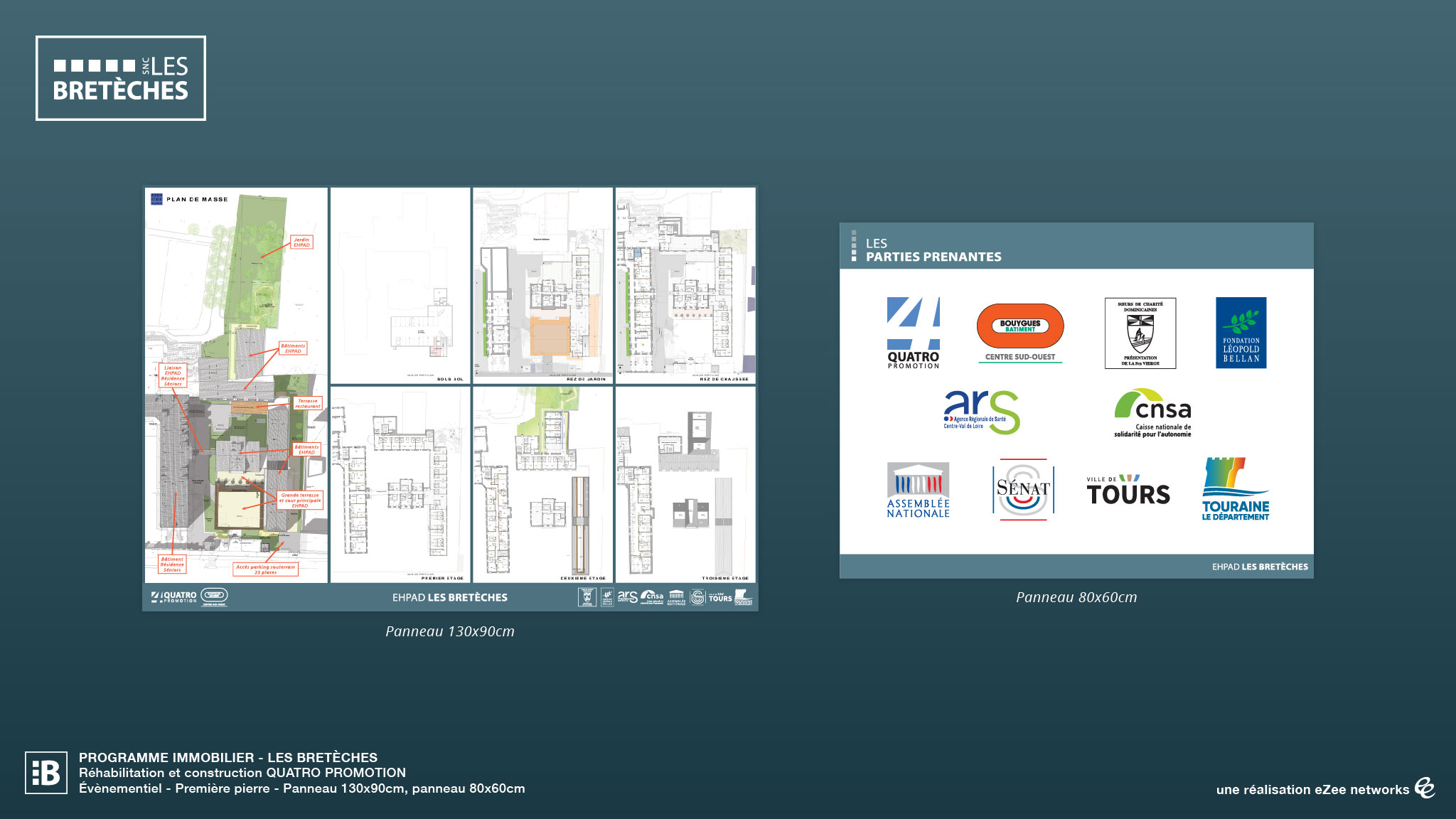Click the Sœurs de Charité Dominicaines emblem

pos(1140,333)
